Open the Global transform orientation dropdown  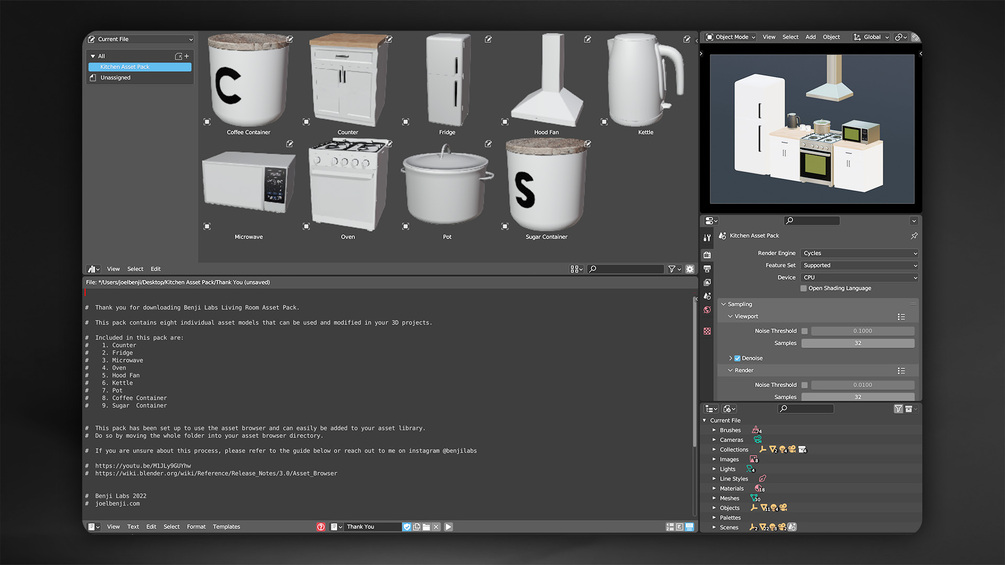tap(871, 37)
